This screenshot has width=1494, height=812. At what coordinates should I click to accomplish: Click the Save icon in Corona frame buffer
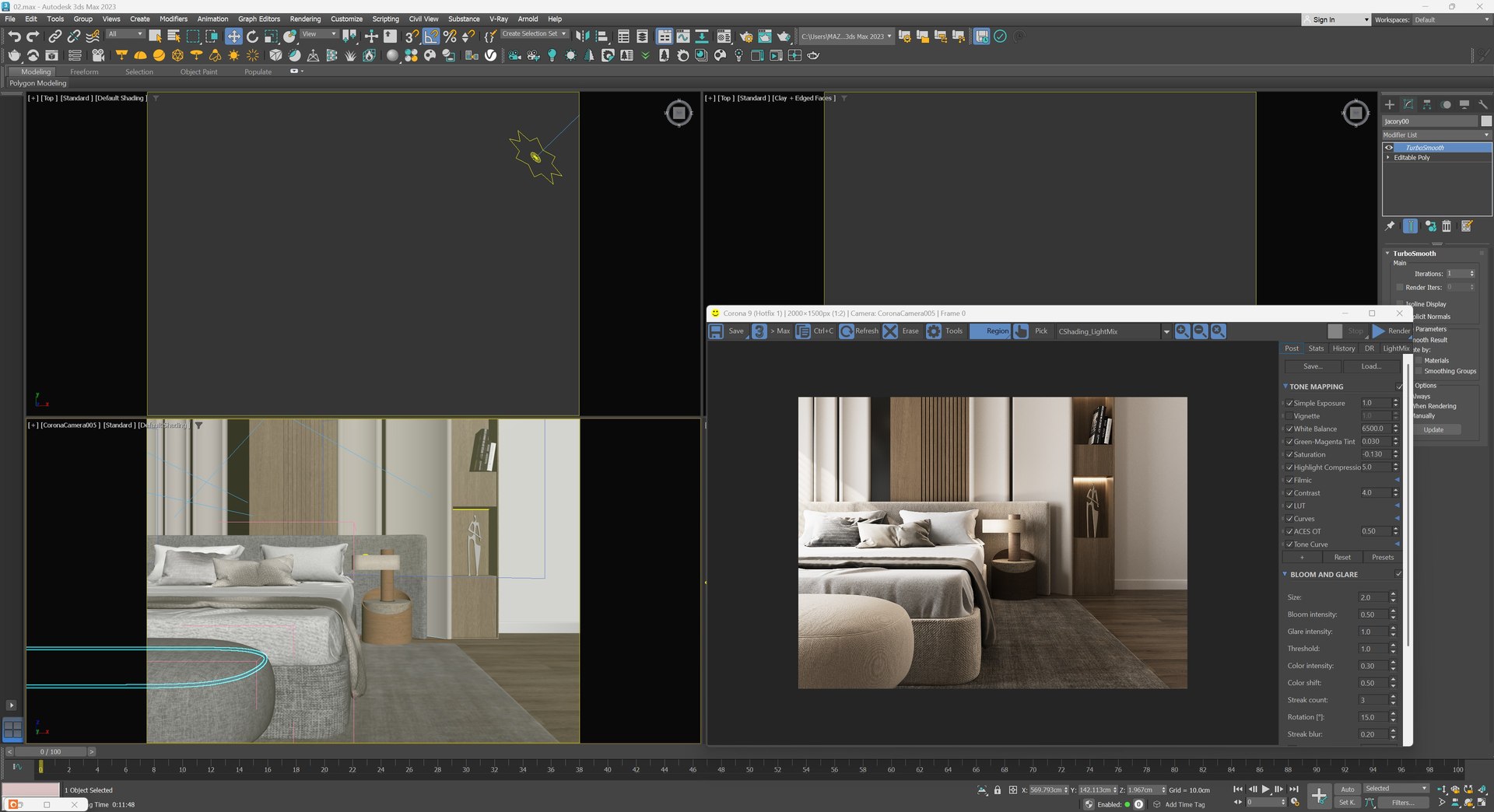pos(716,331)
